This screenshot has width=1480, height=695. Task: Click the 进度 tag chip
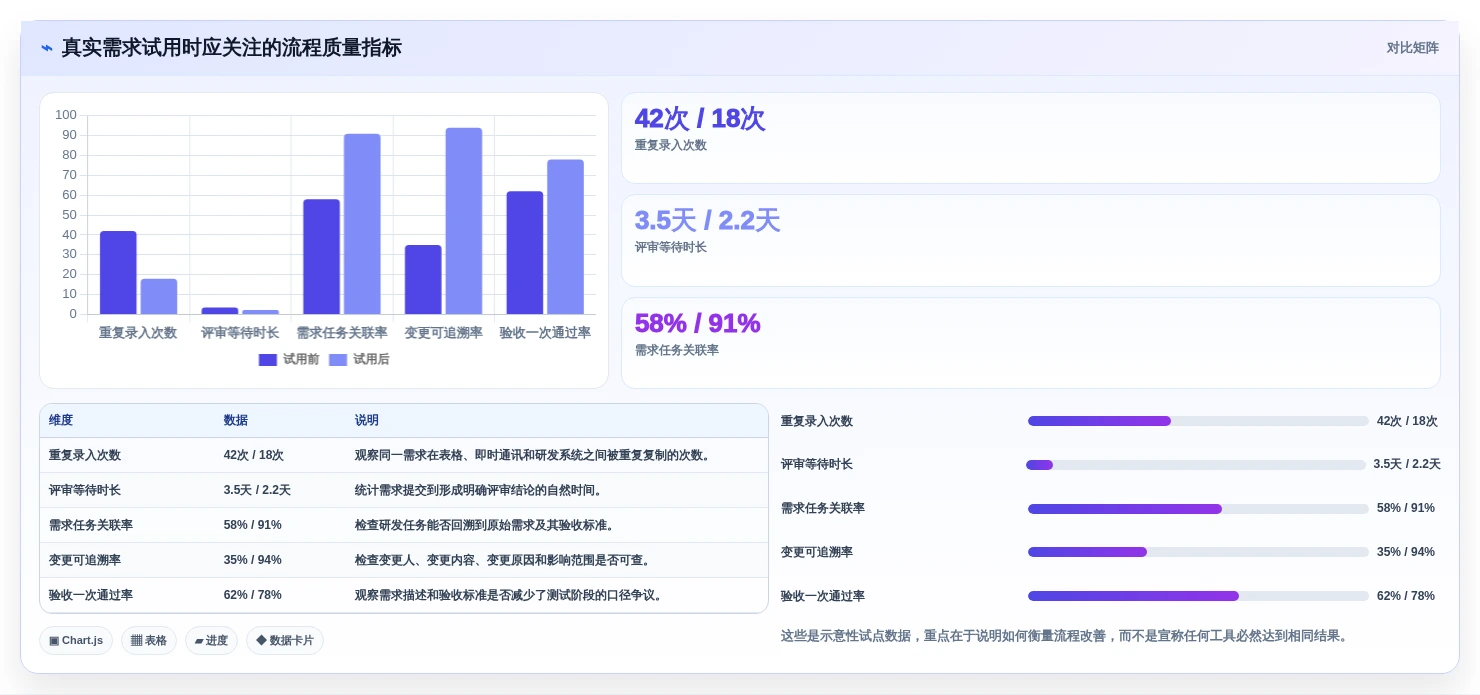pos(211,640)
